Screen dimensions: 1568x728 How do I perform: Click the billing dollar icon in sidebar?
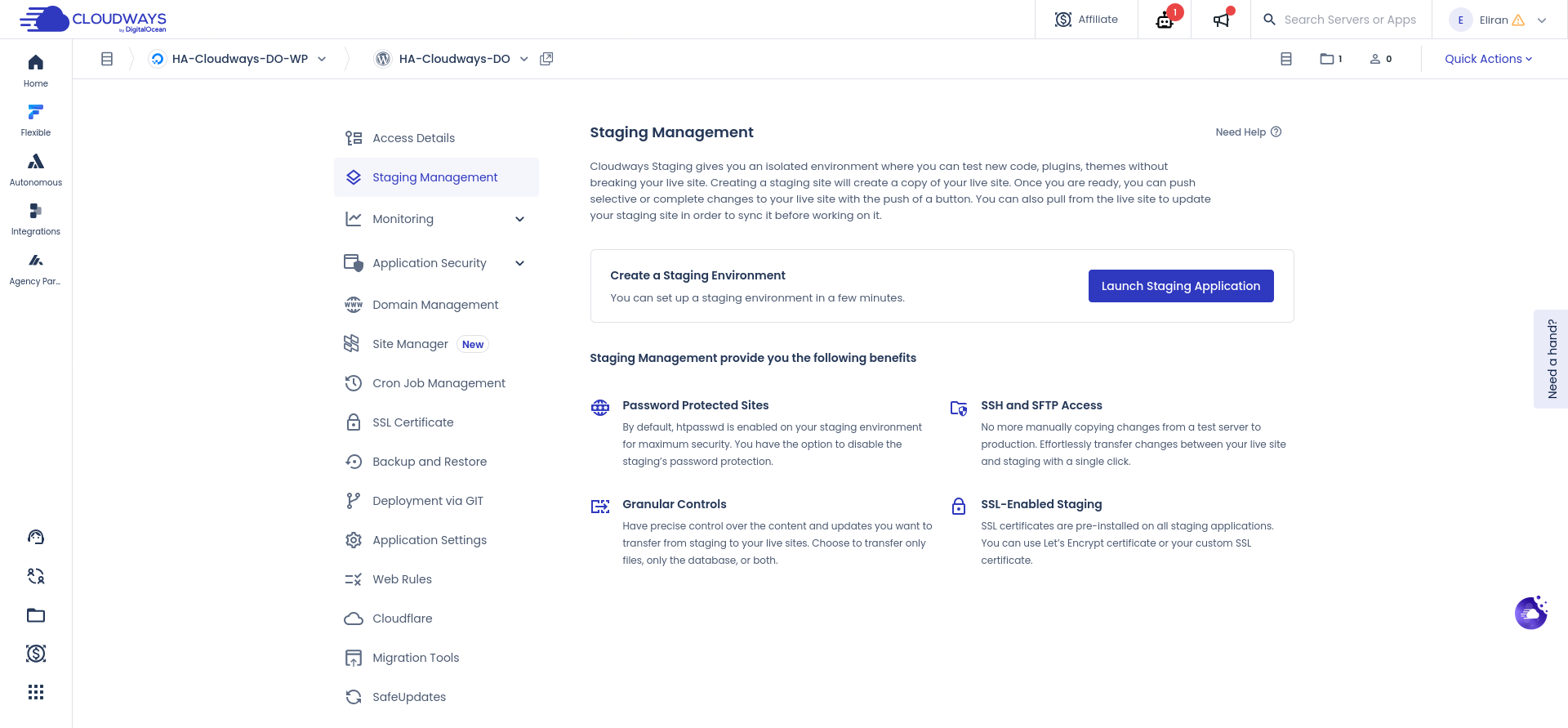pyautogui.click(x=36, y=654)
